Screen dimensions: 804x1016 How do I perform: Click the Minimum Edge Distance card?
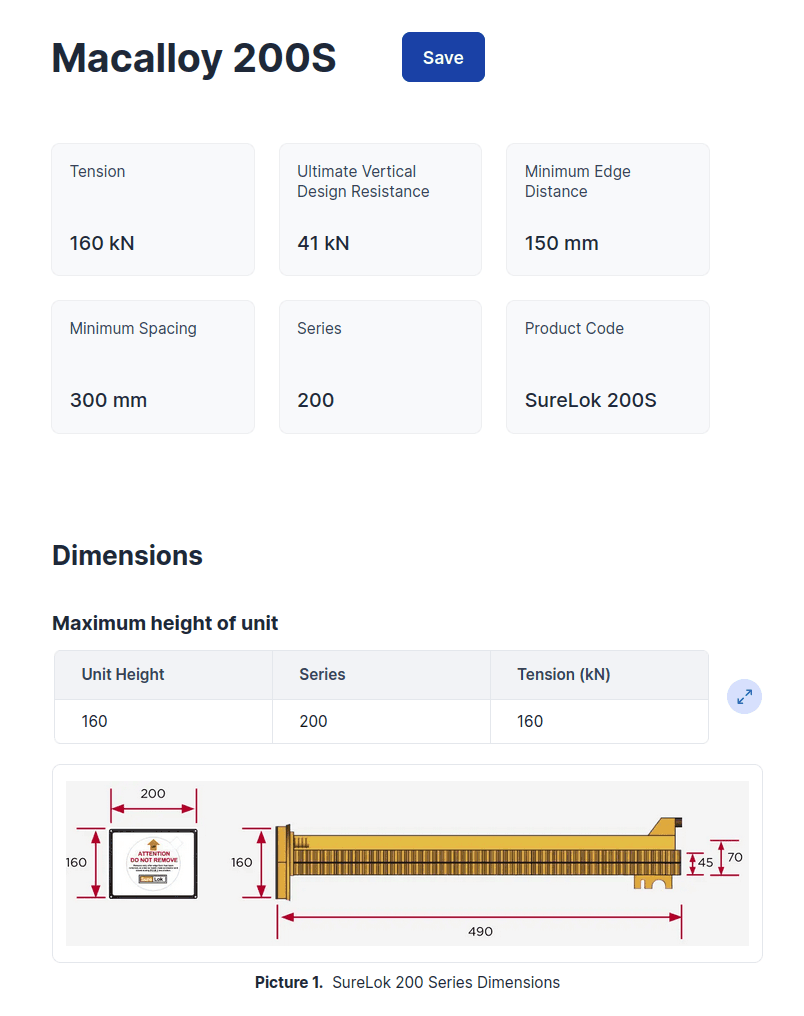coord(608,209)
